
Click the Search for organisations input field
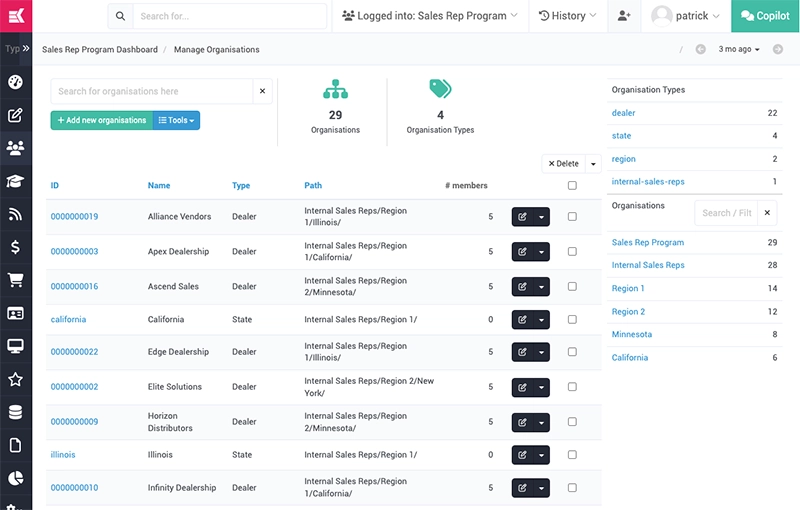pyautogui.click(x=150, y=91)
